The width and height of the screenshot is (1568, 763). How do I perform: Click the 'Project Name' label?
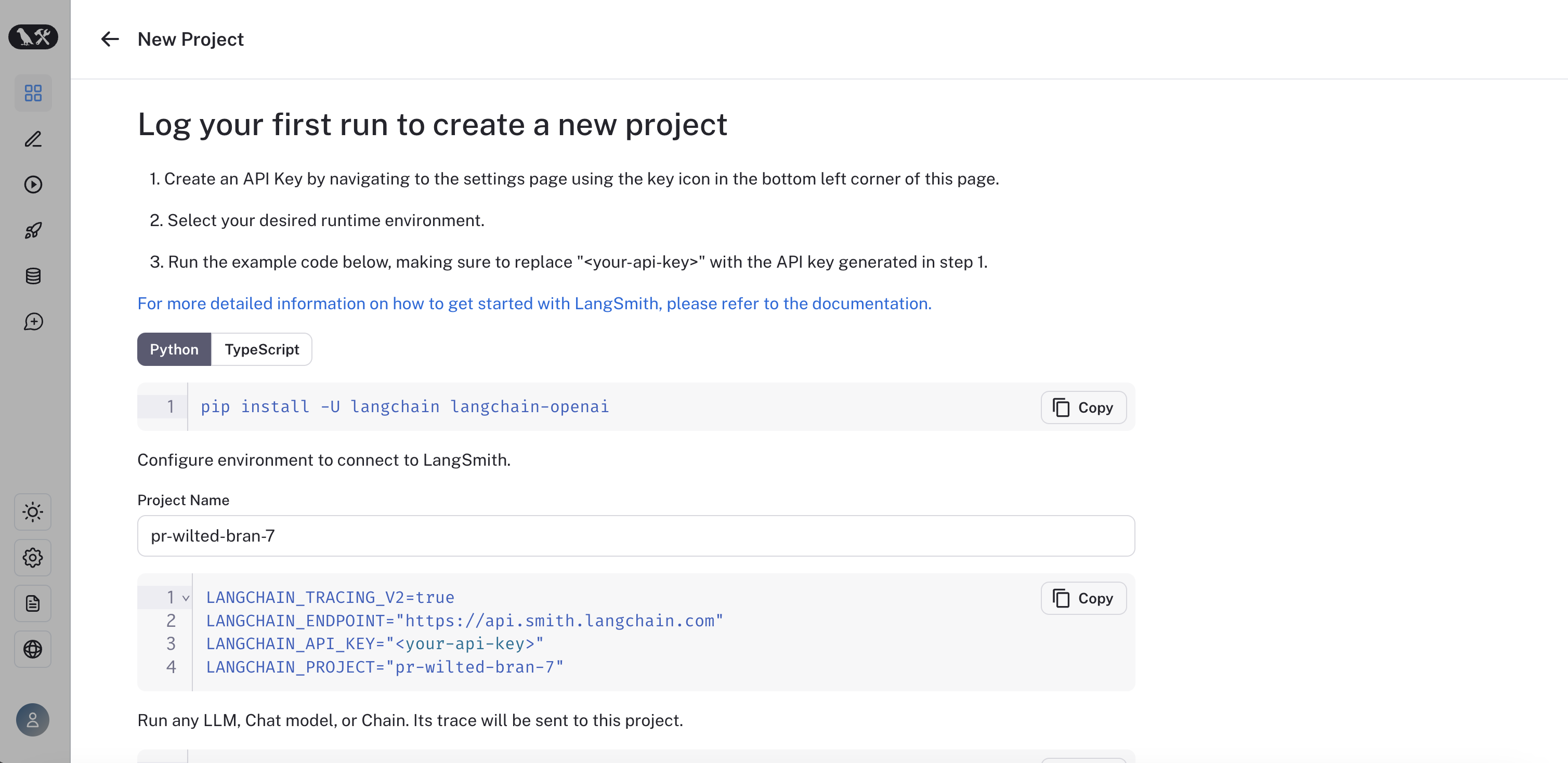tap(183, 500)
